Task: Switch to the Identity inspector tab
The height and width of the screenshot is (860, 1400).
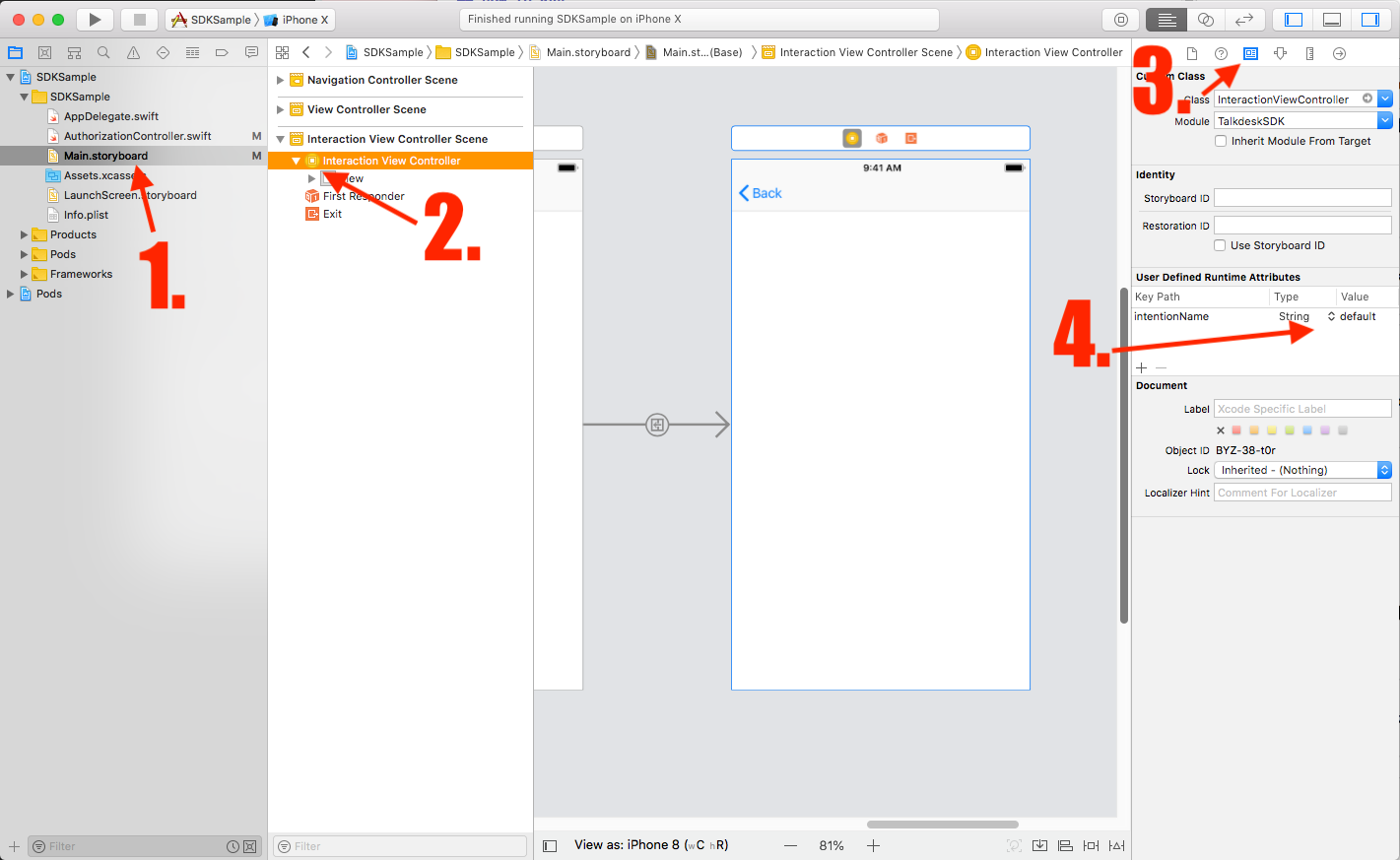Action: coord(1250,53)
